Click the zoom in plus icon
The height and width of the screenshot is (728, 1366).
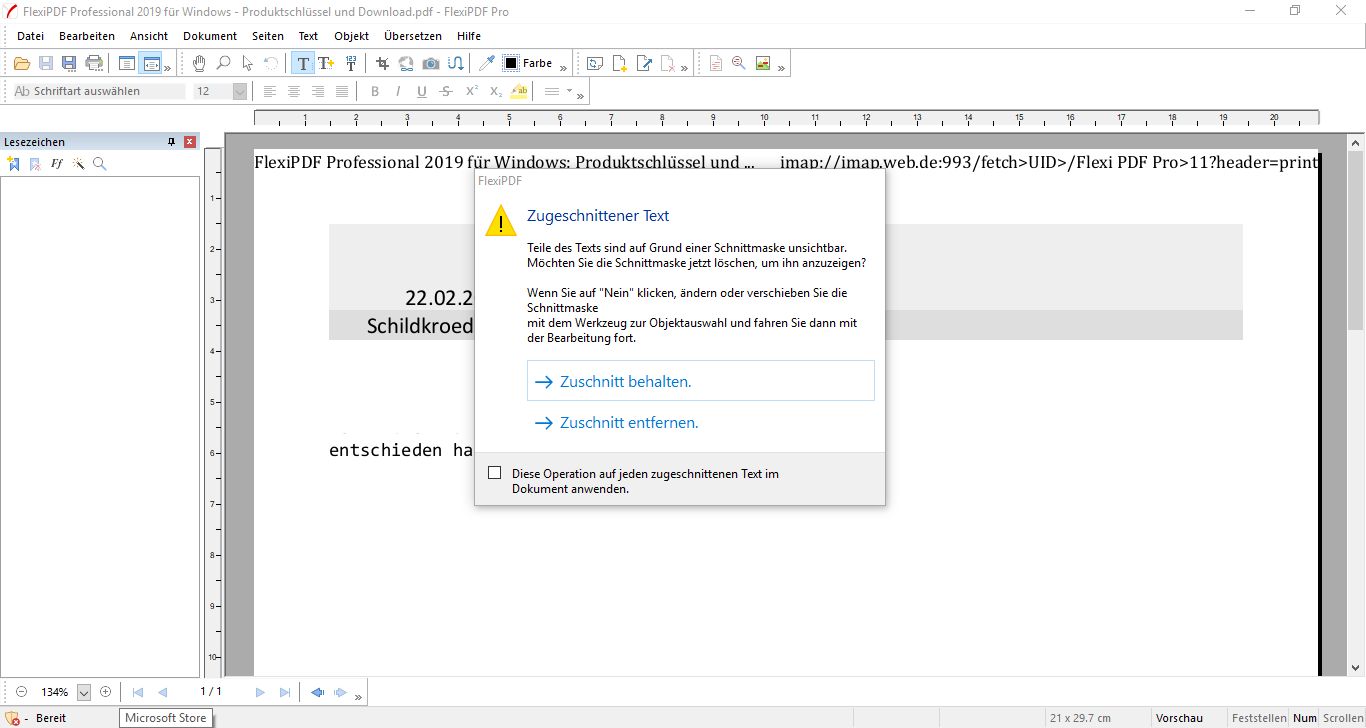point(106,692)
